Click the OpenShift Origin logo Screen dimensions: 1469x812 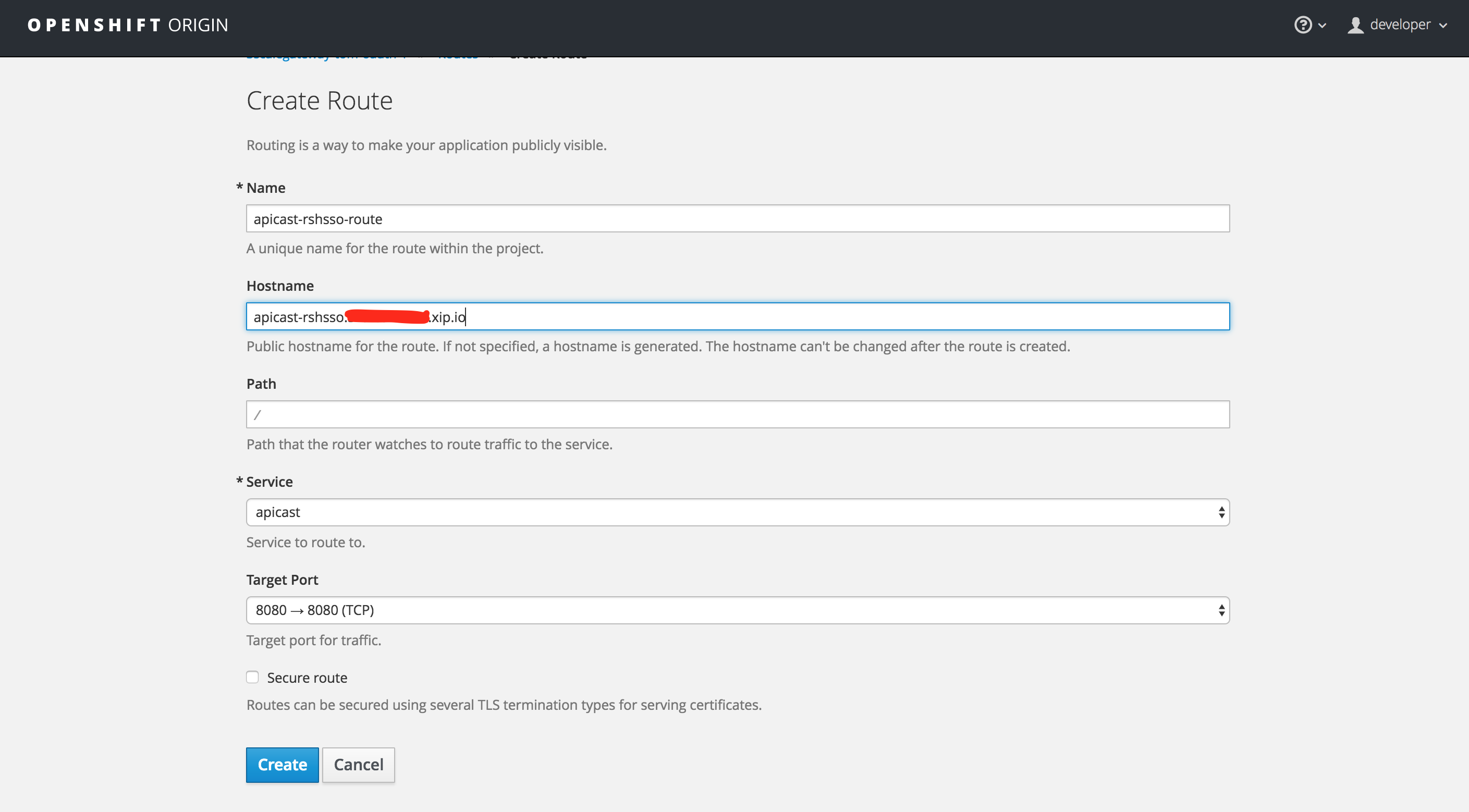[128, 25]
